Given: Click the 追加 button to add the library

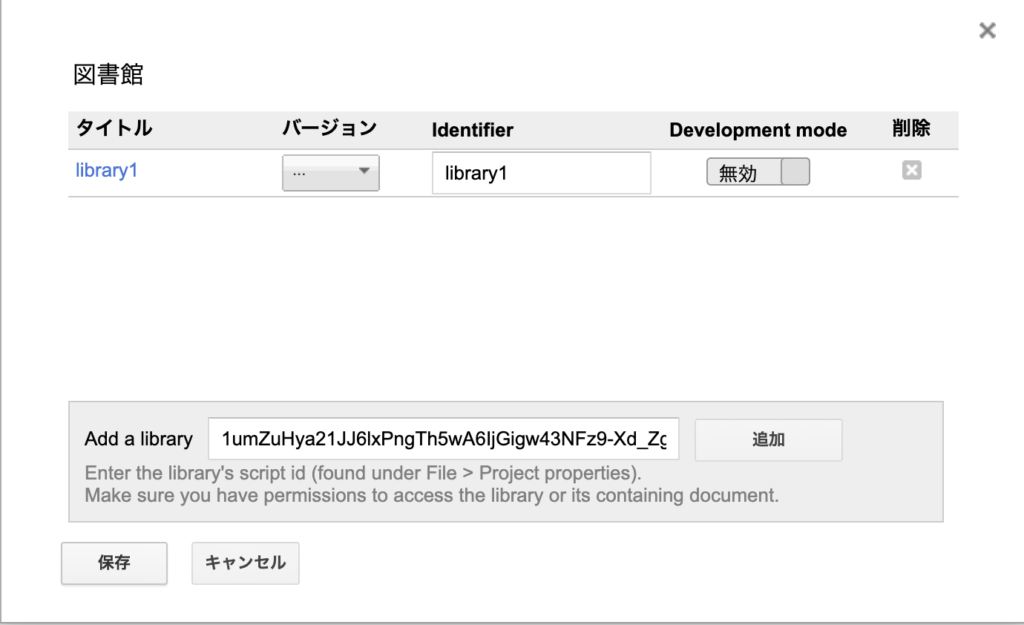Looking at the screenshot, I should 768,440.
